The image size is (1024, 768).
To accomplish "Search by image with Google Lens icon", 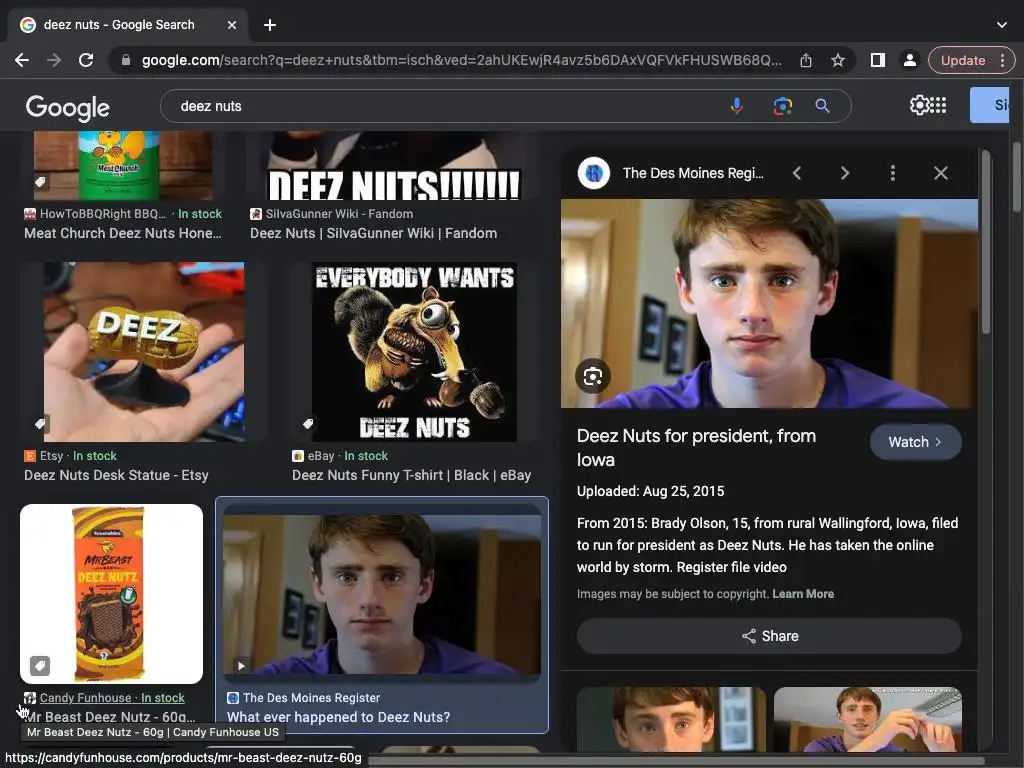I will (x=782, y=106).
